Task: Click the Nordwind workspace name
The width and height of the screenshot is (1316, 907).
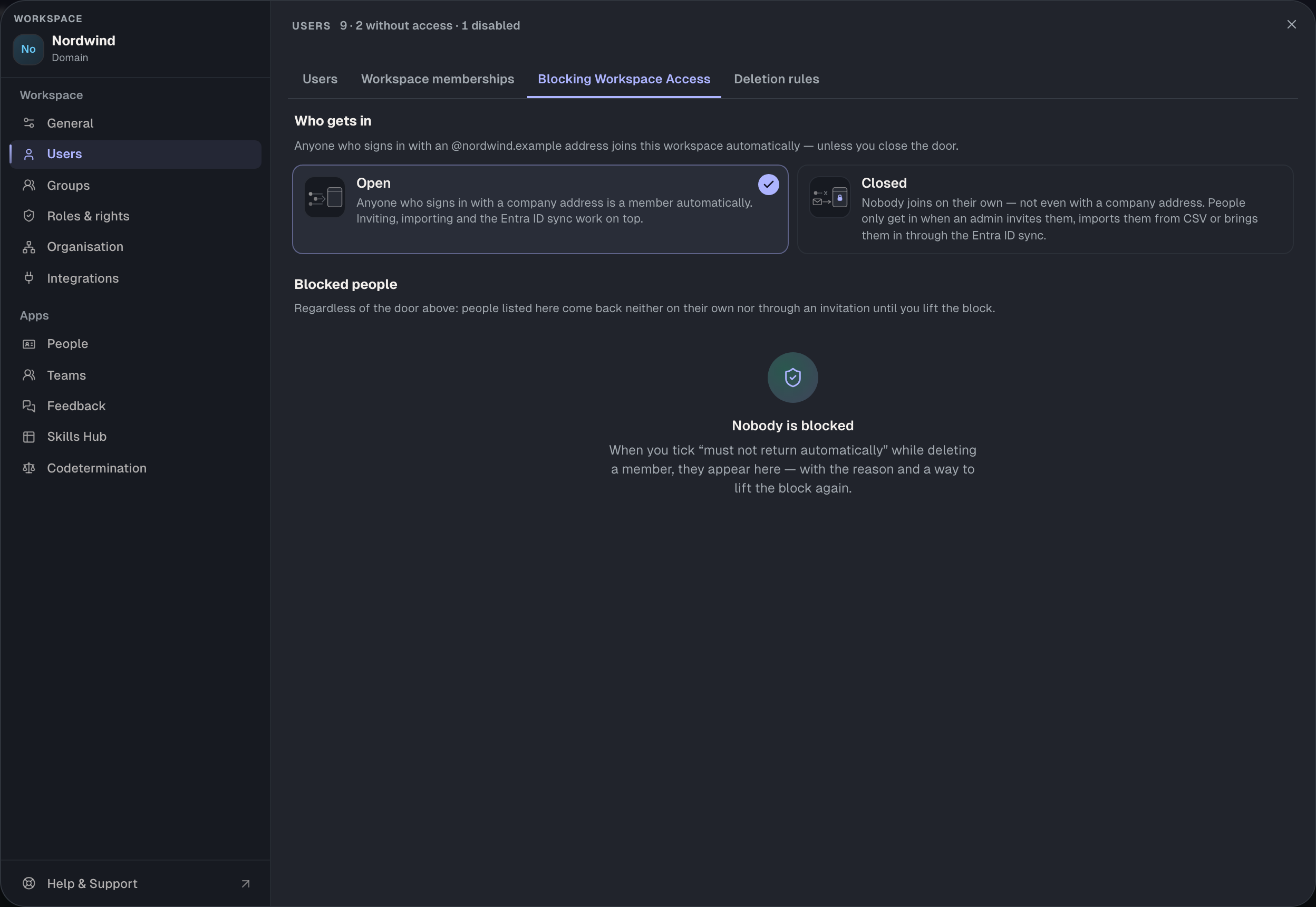Action: click(83, 41)
